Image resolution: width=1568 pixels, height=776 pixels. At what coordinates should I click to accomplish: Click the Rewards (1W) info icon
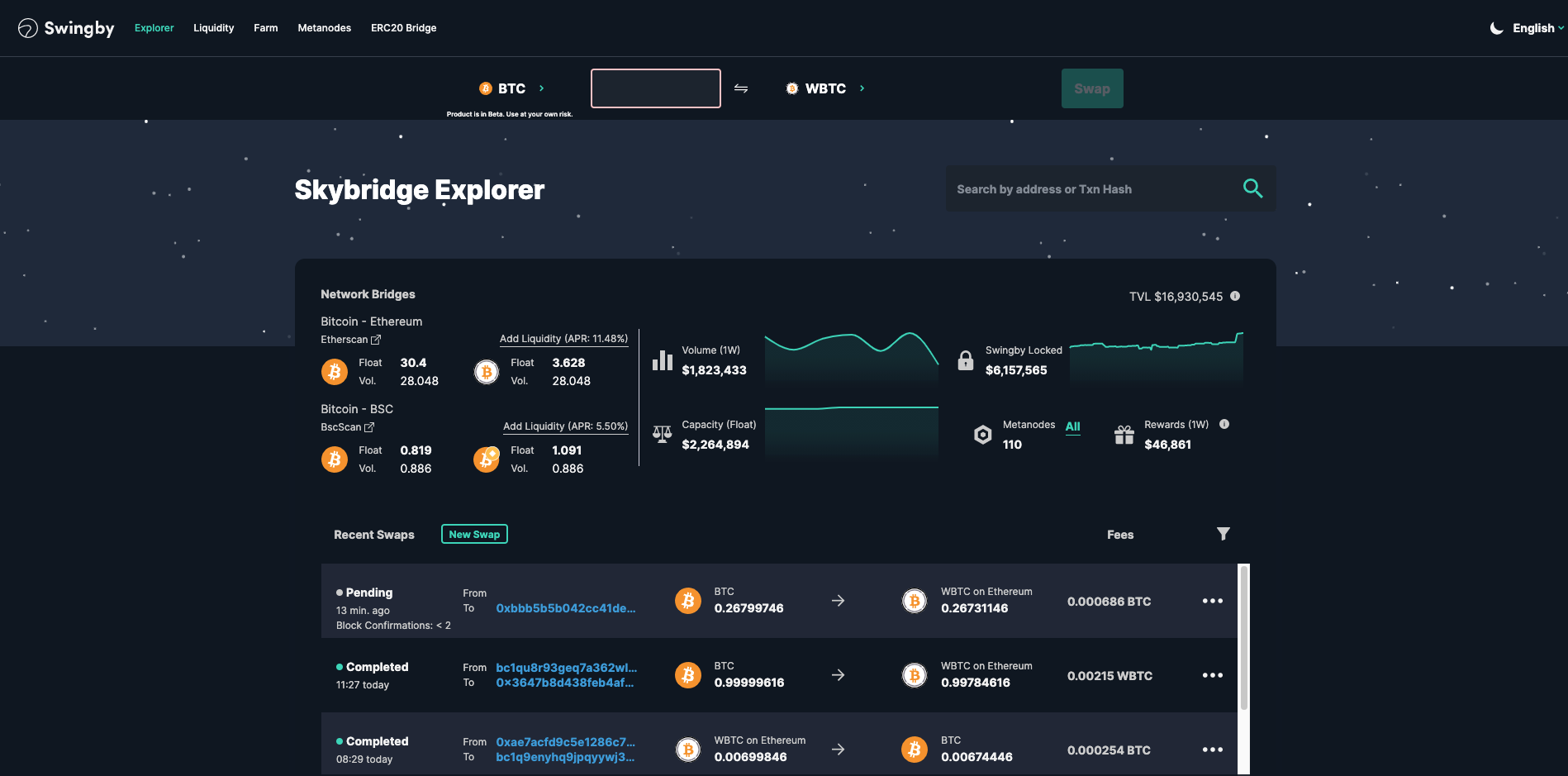tap(1224, 424)
